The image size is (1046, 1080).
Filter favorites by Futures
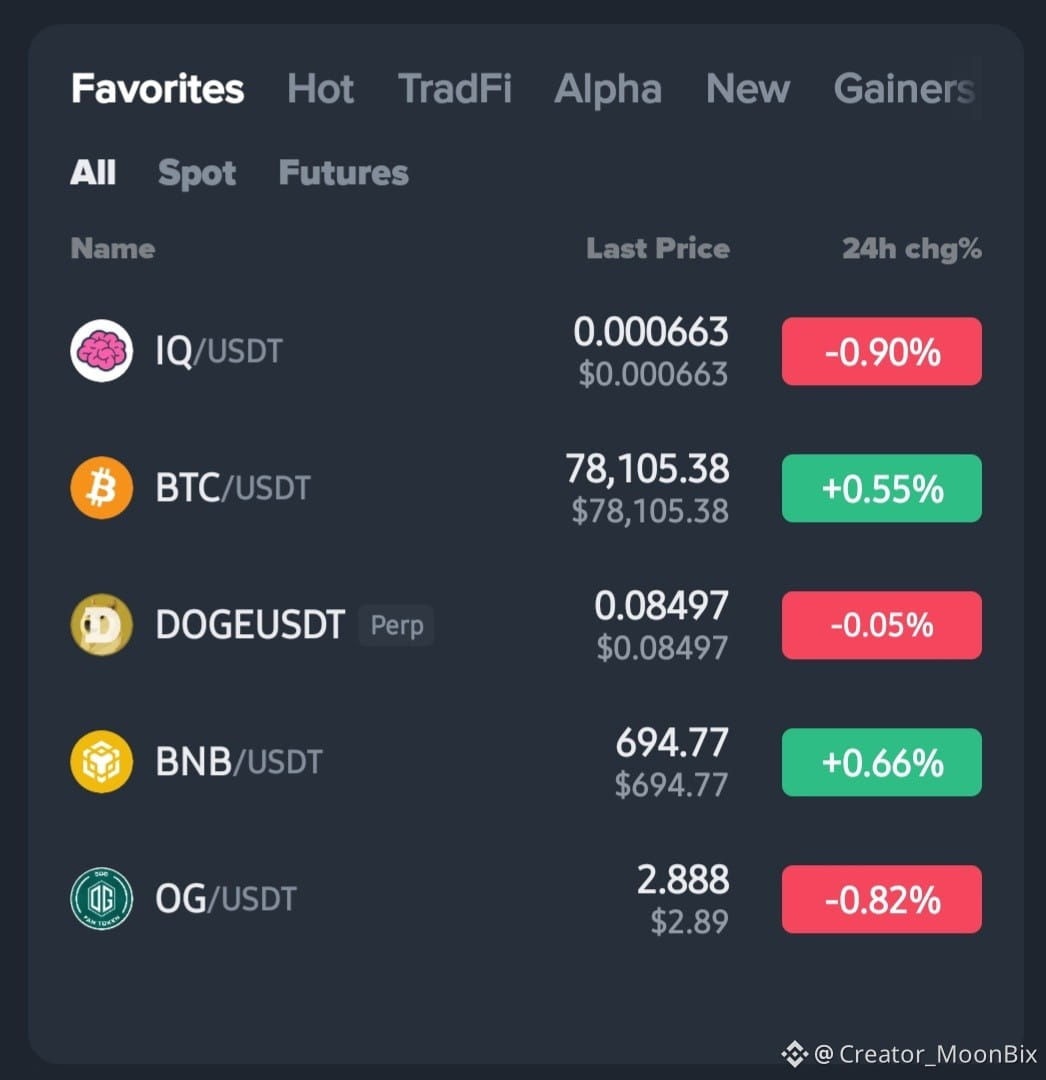tap(344, 172)
